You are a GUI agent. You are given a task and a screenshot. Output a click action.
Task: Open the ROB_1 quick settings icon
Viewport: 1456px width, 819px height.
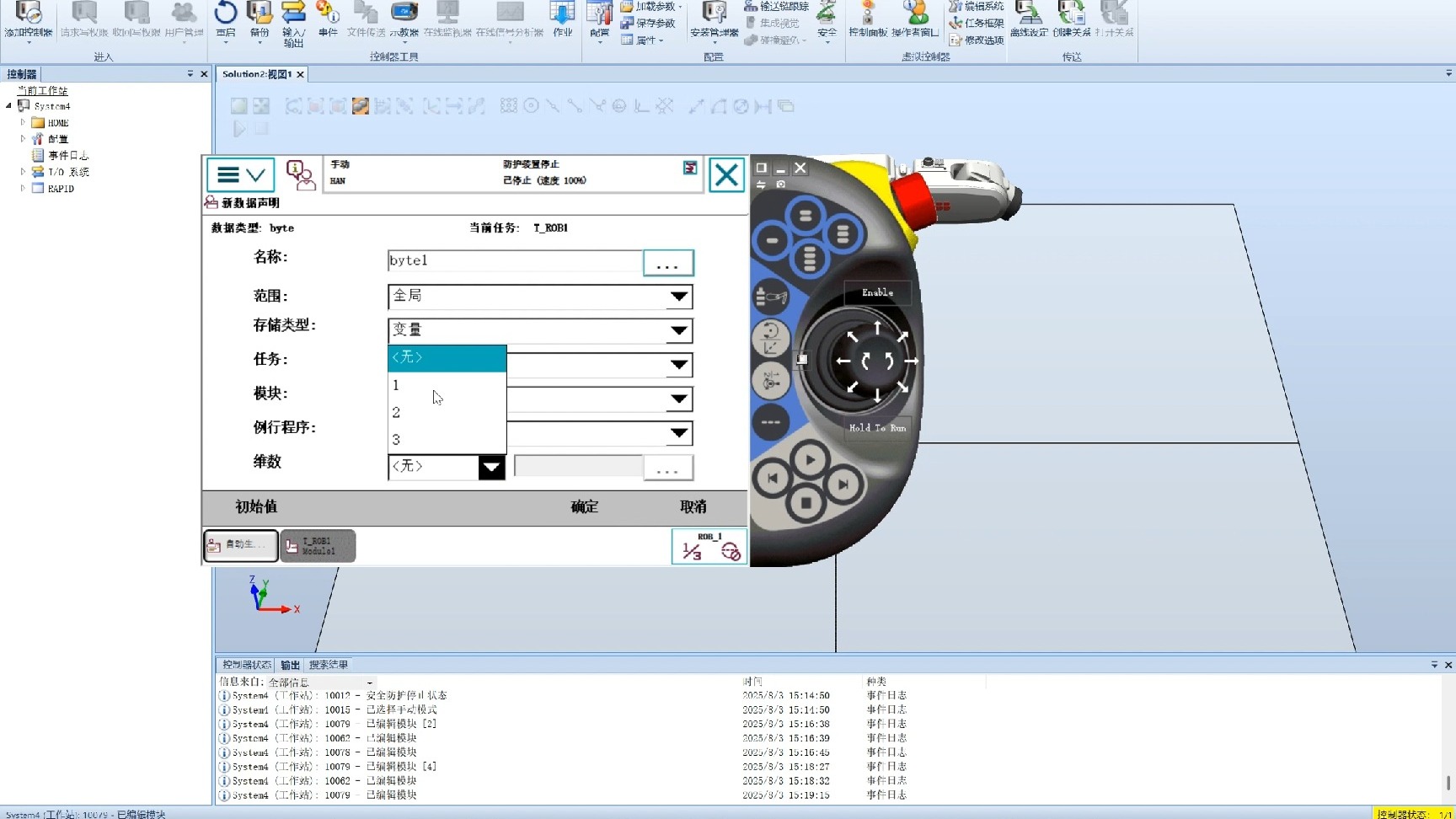709,547
